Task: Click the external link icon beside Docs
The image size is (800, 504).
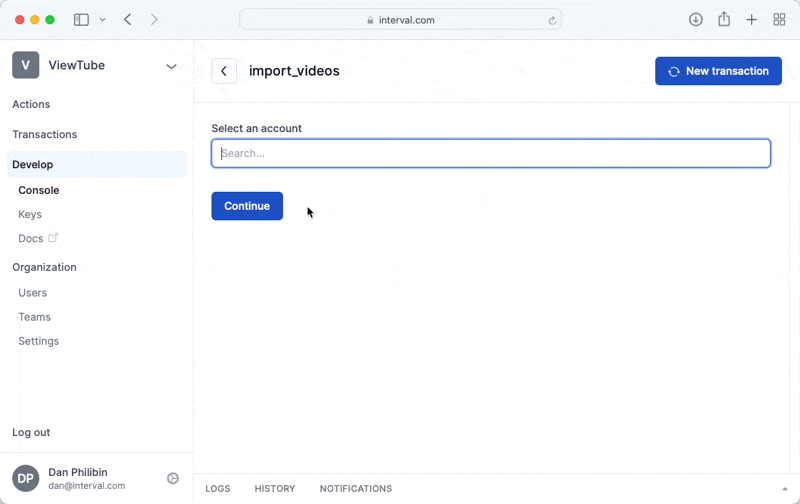Action: coord(53,237)
